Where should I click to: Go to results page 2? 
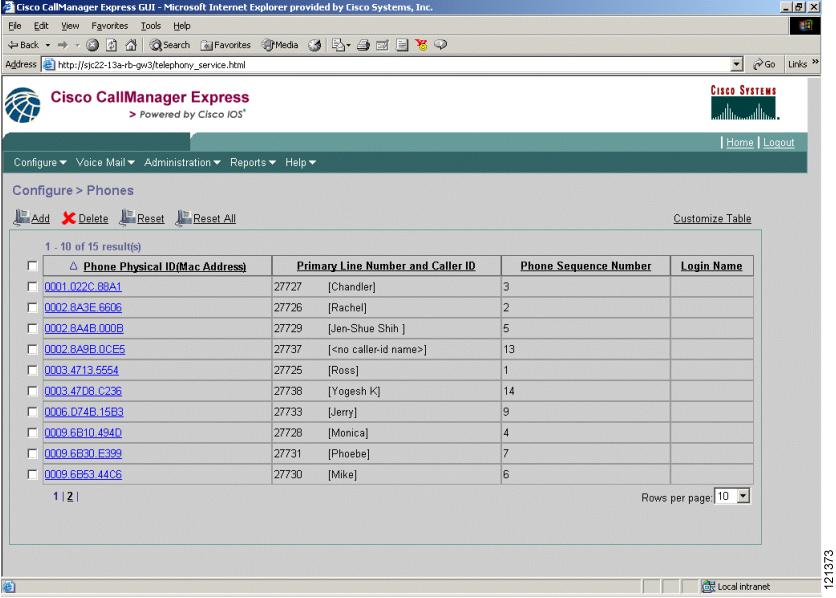coord(70,496)
